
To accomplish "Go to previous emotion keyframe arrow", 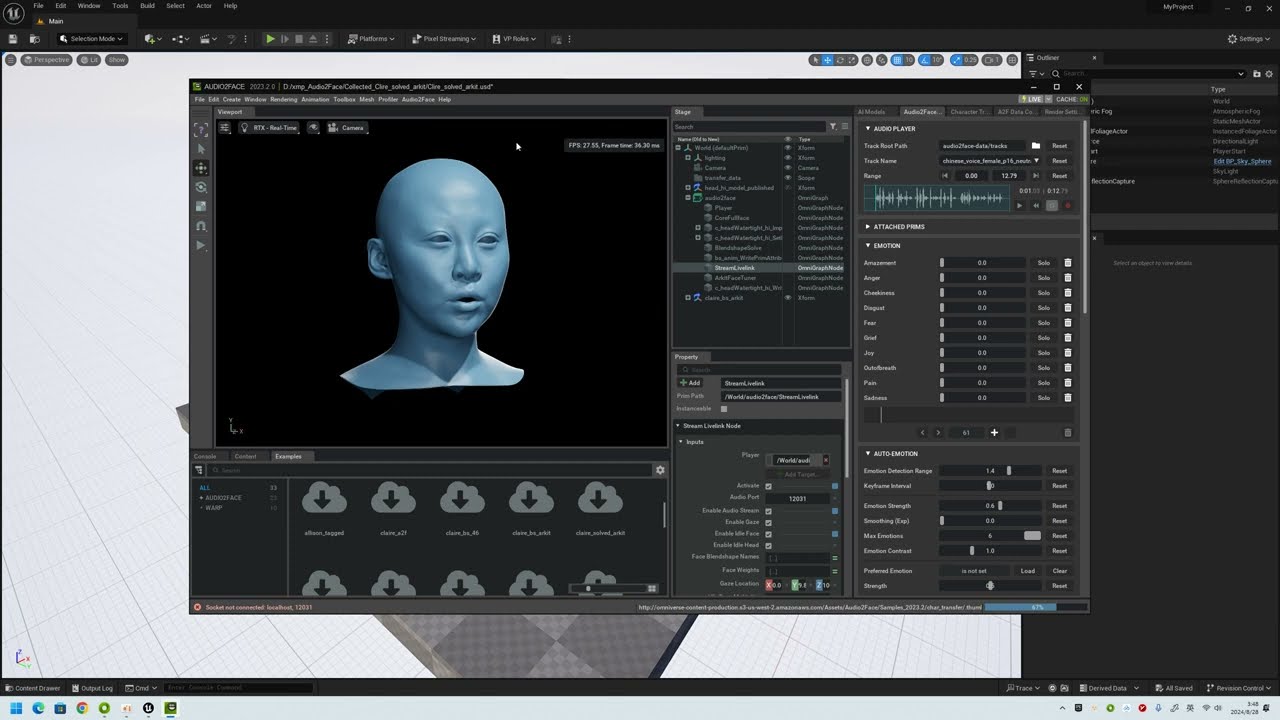I will tap(922, 433).
